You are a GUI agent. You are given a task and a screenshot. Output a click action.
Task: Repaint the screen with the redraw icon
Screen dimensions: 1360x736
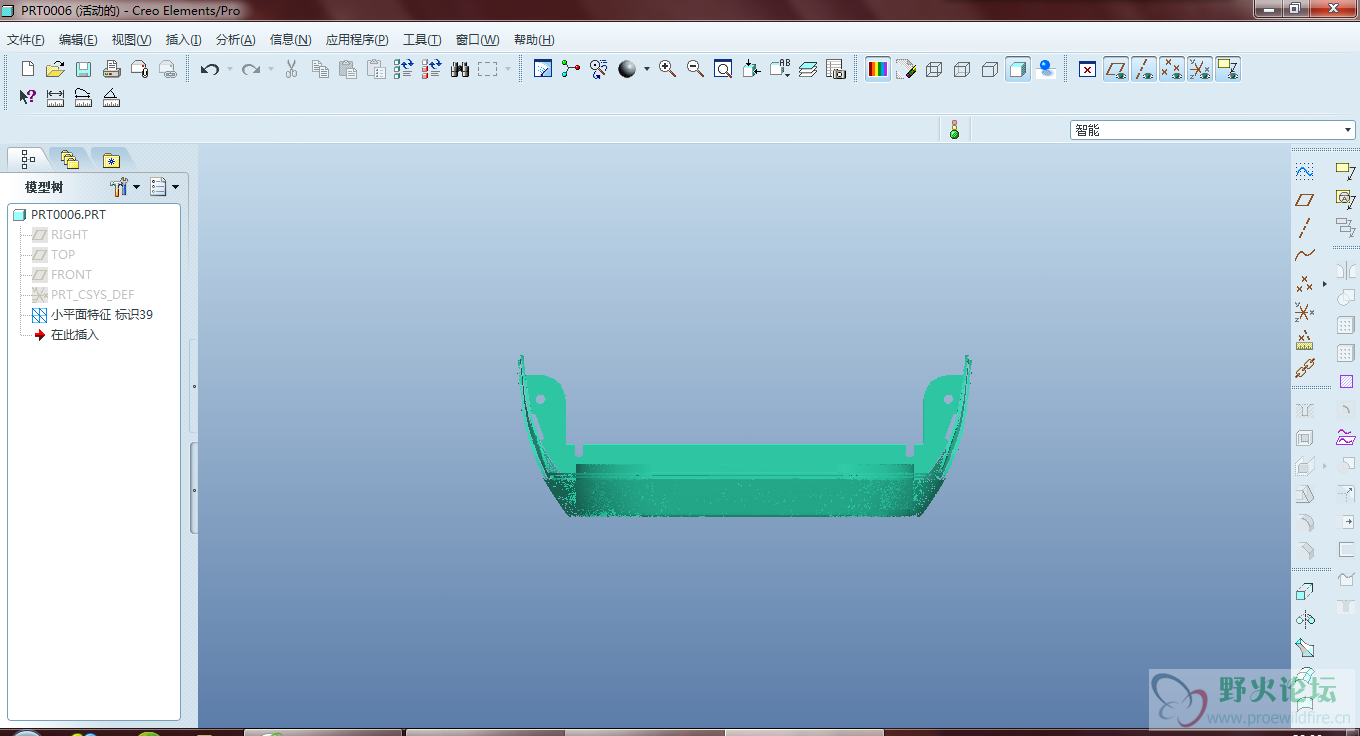543,69
